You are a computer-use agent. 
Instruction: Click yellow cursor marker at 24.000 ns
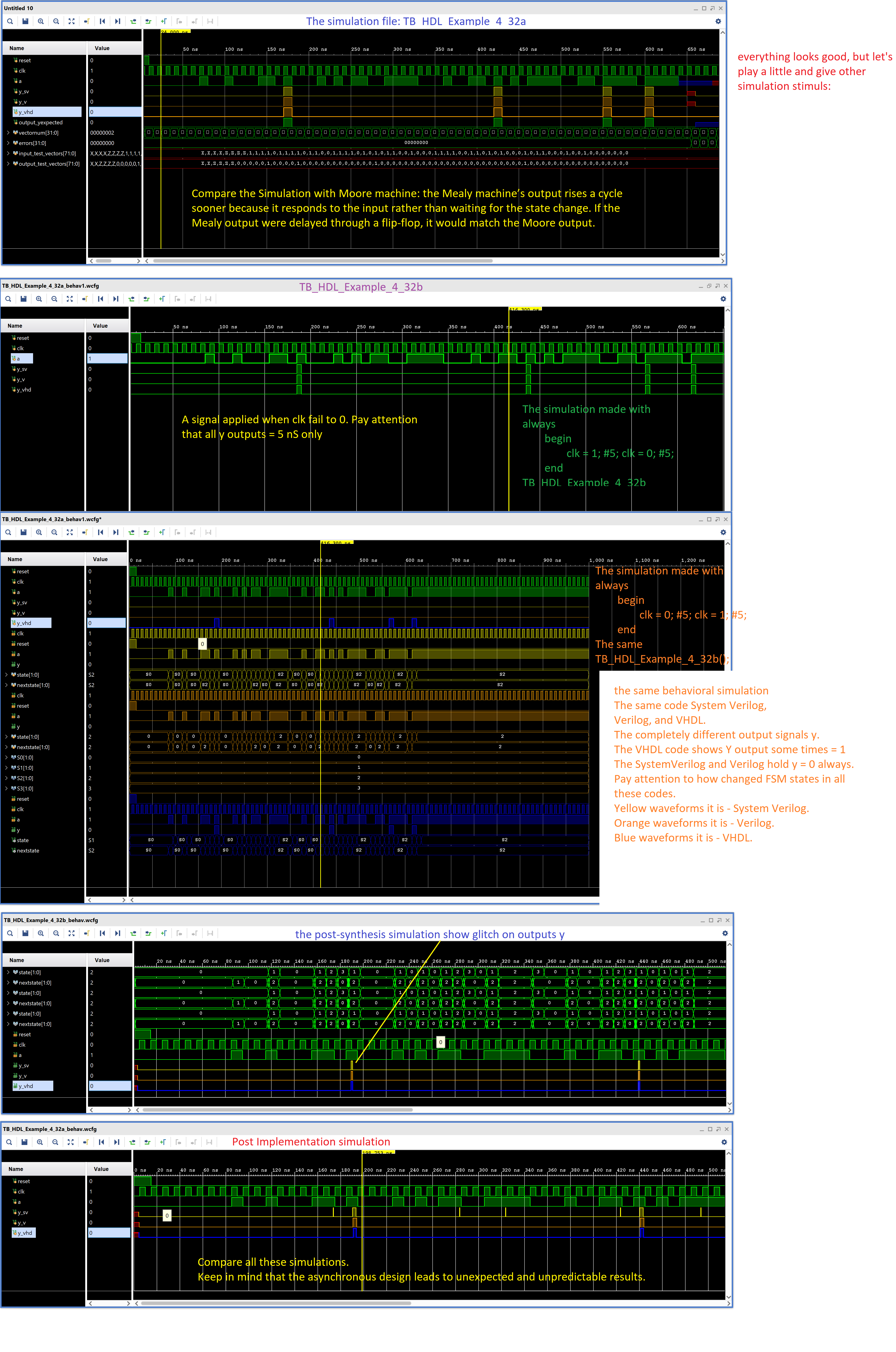click(x=175, y=32)
